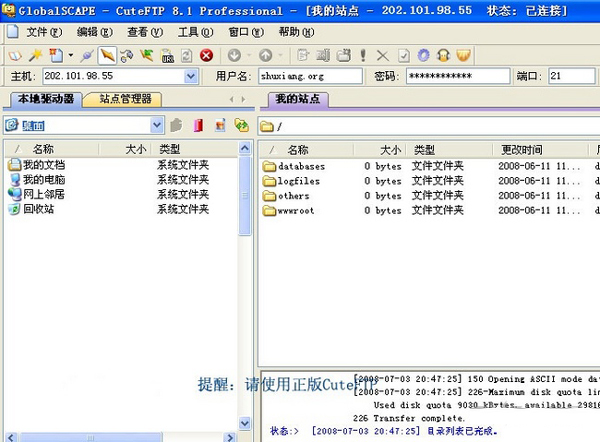Click the username field shuxiang.org
The height and width of the screenshot is (442, 600).
310,76
